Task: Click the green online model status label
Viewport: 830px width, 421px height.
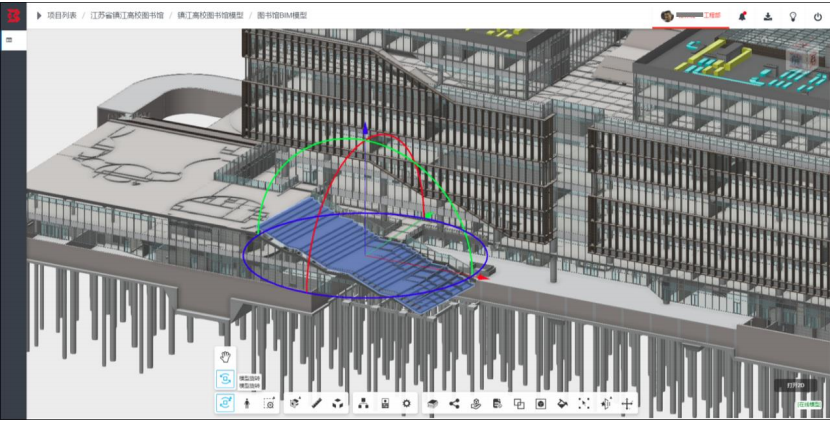Action: 810,404
